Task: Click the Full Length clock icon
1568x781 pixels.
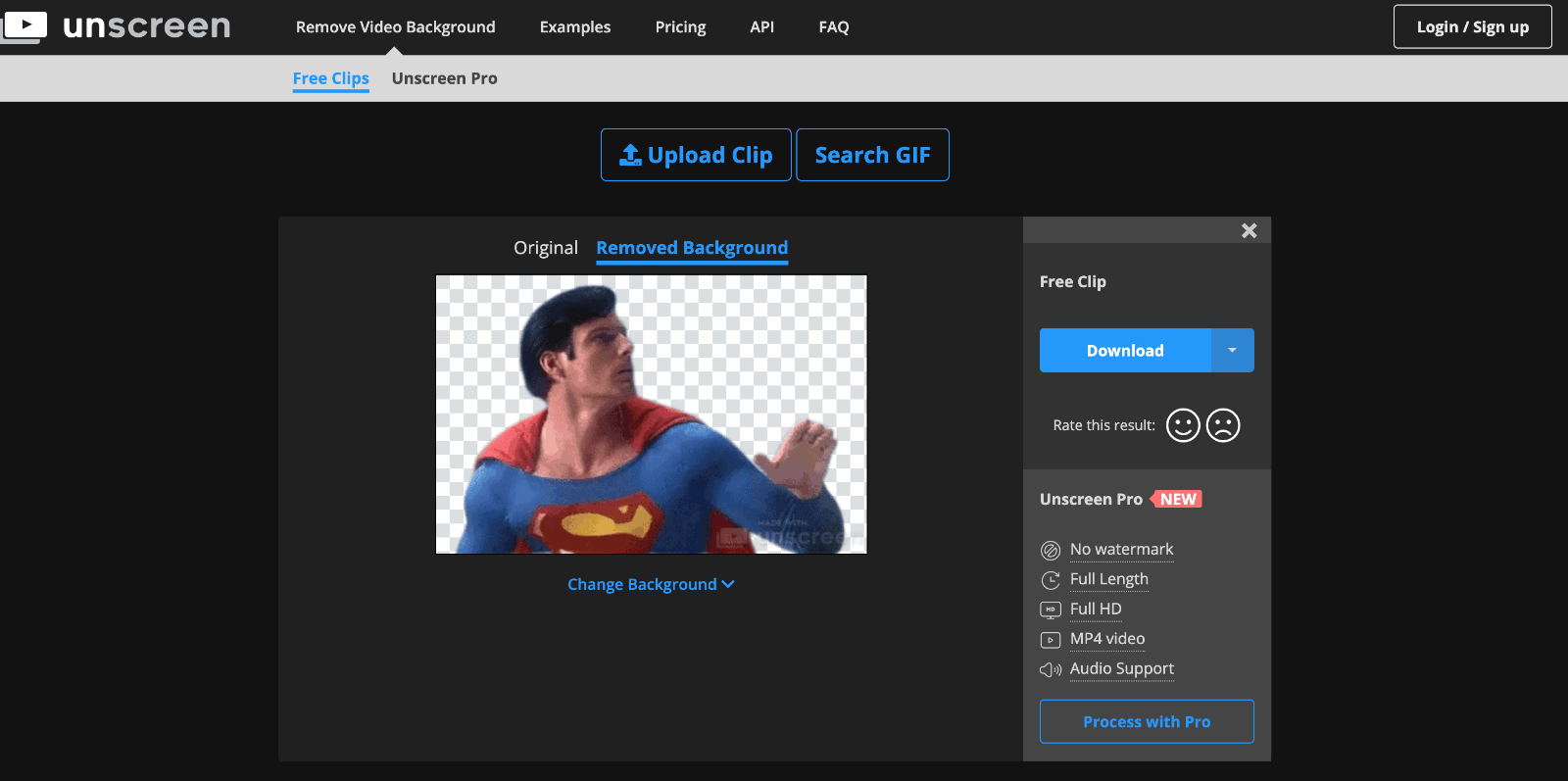Action: coord(1051,580)
